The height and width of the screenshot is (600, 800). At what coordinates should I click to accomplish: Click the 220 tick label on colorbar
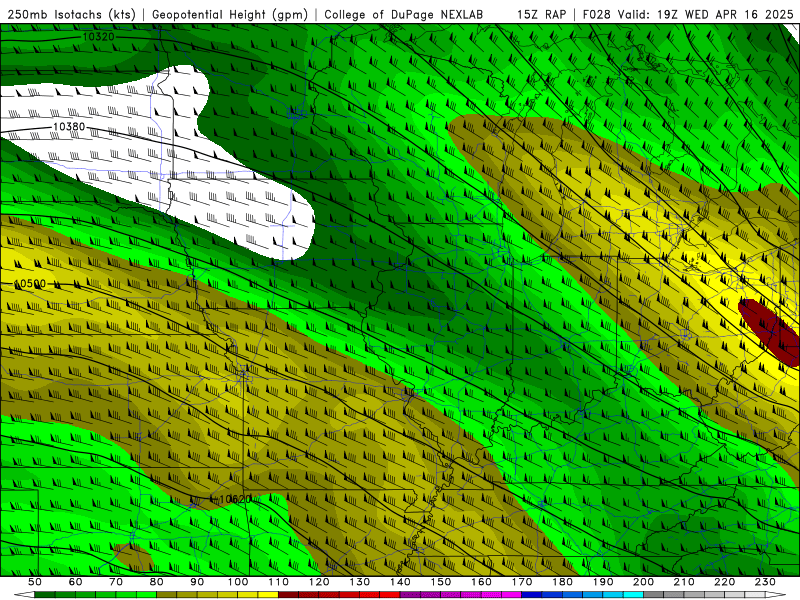(725, 582)
